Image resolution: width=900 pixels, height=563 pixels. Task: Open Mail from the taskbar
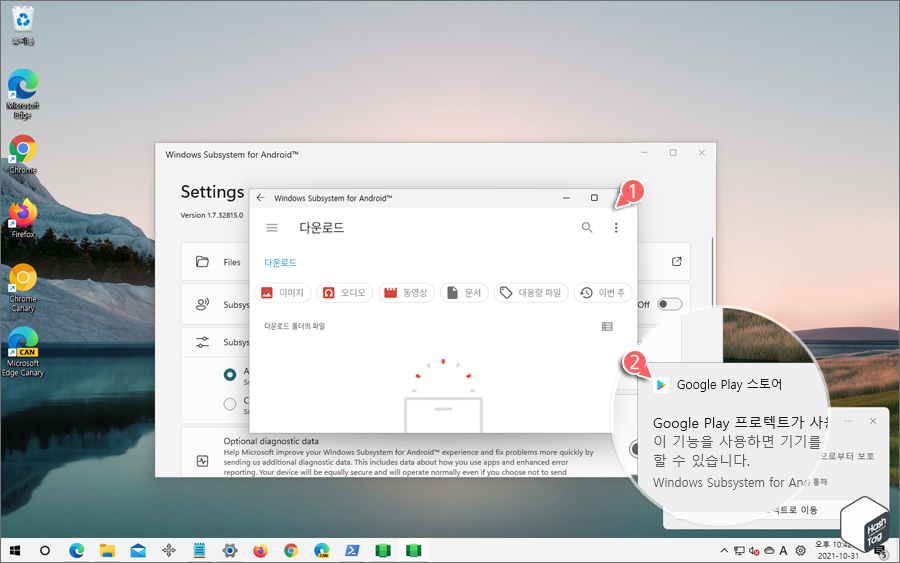point(138,551)
